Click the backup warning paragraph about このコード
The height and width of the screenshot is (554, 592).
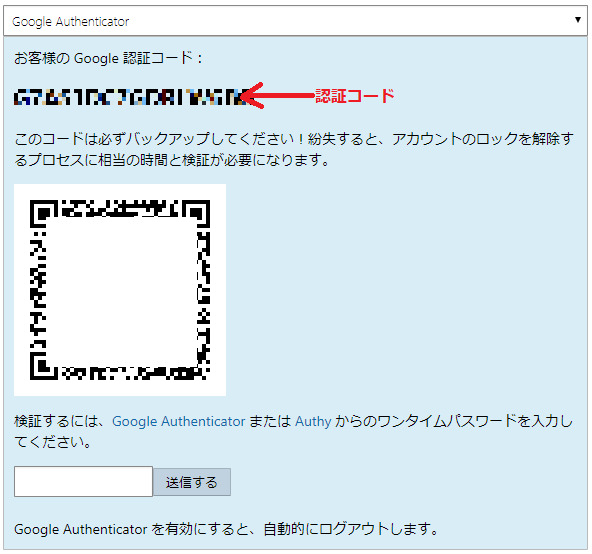pyautogui.click(x=294, y=150)
